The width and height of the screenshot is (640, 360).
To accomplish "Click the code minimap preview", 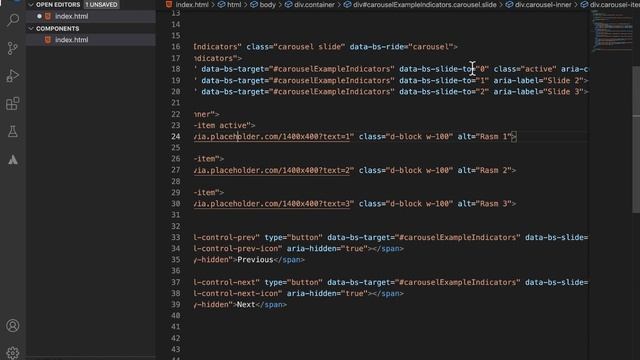I will tap(611, 31).
